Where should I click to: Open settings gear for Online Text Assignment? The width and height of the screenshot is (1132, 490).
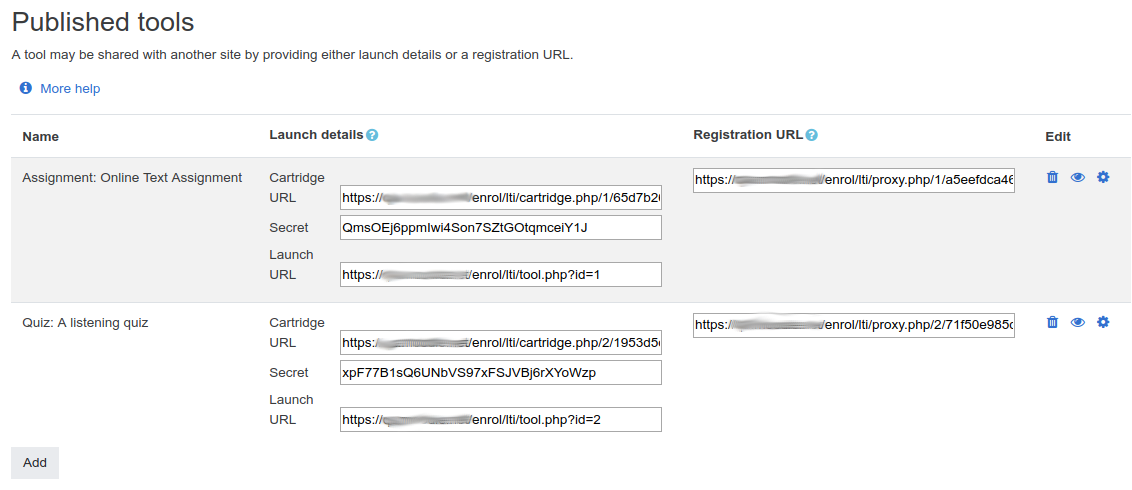1103,177
